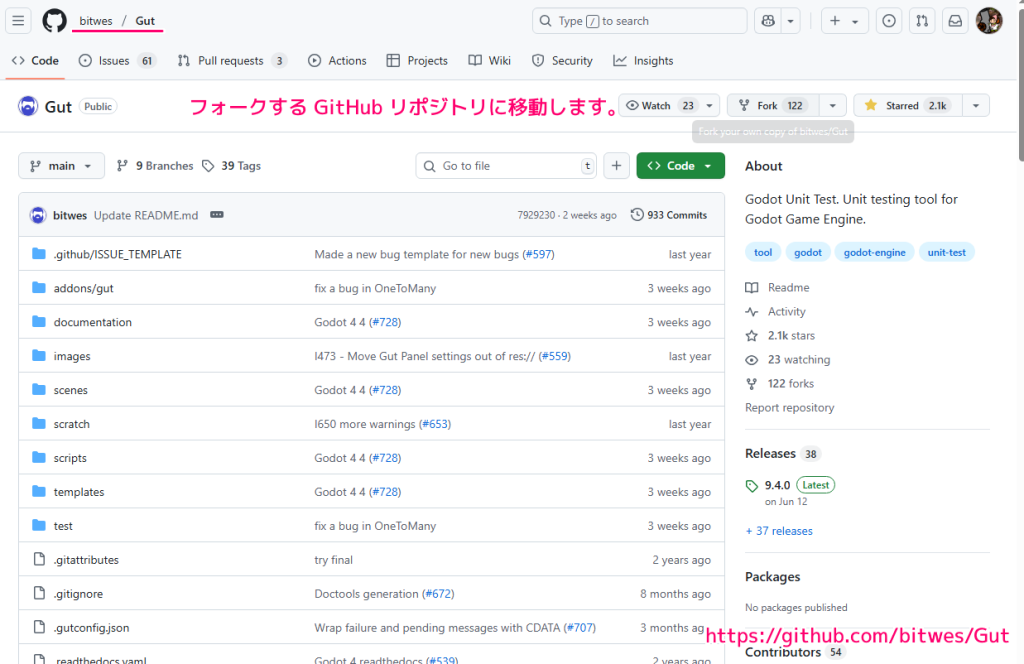
Task: Open the 9.4.0 Latest release
Action: 790,485
